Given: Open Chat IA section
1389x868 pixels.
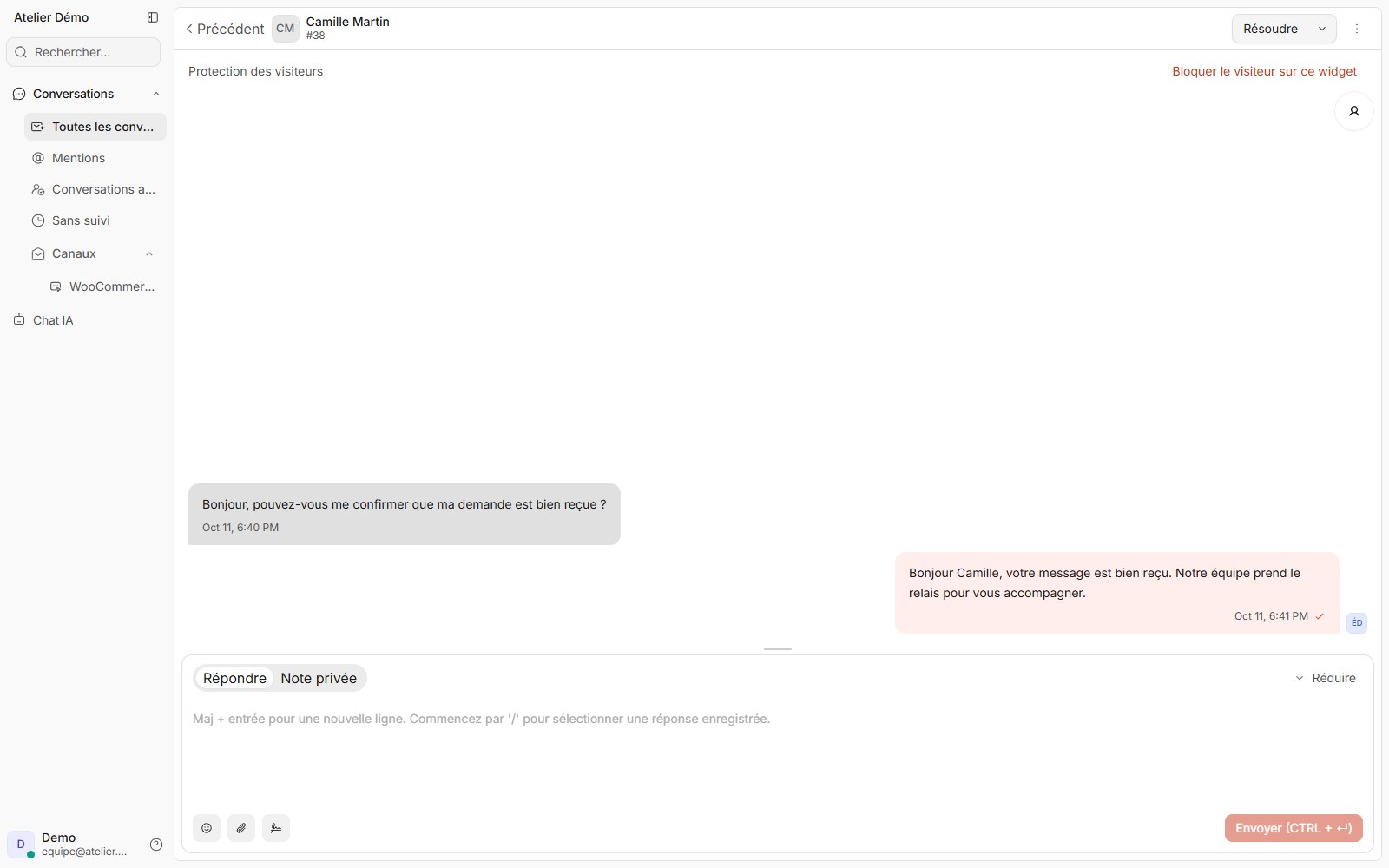Looking at the screenshot, I should [87, 320].
